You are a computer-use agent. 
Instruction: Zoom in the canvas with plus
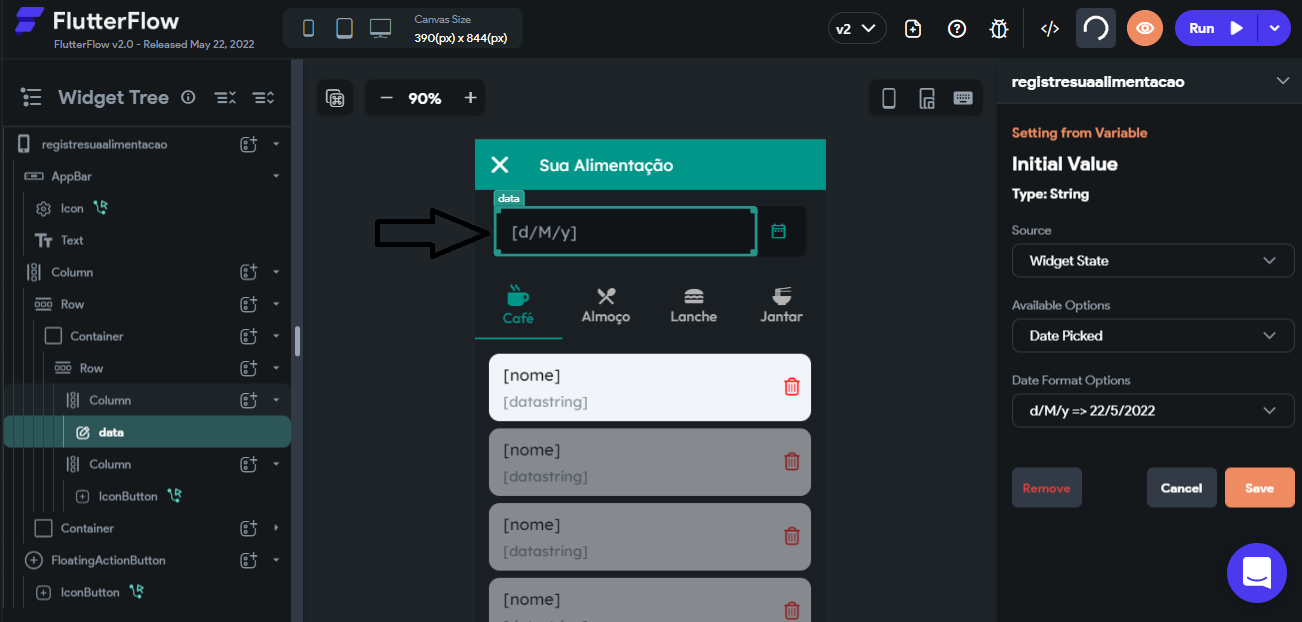(x=470, y=98)
